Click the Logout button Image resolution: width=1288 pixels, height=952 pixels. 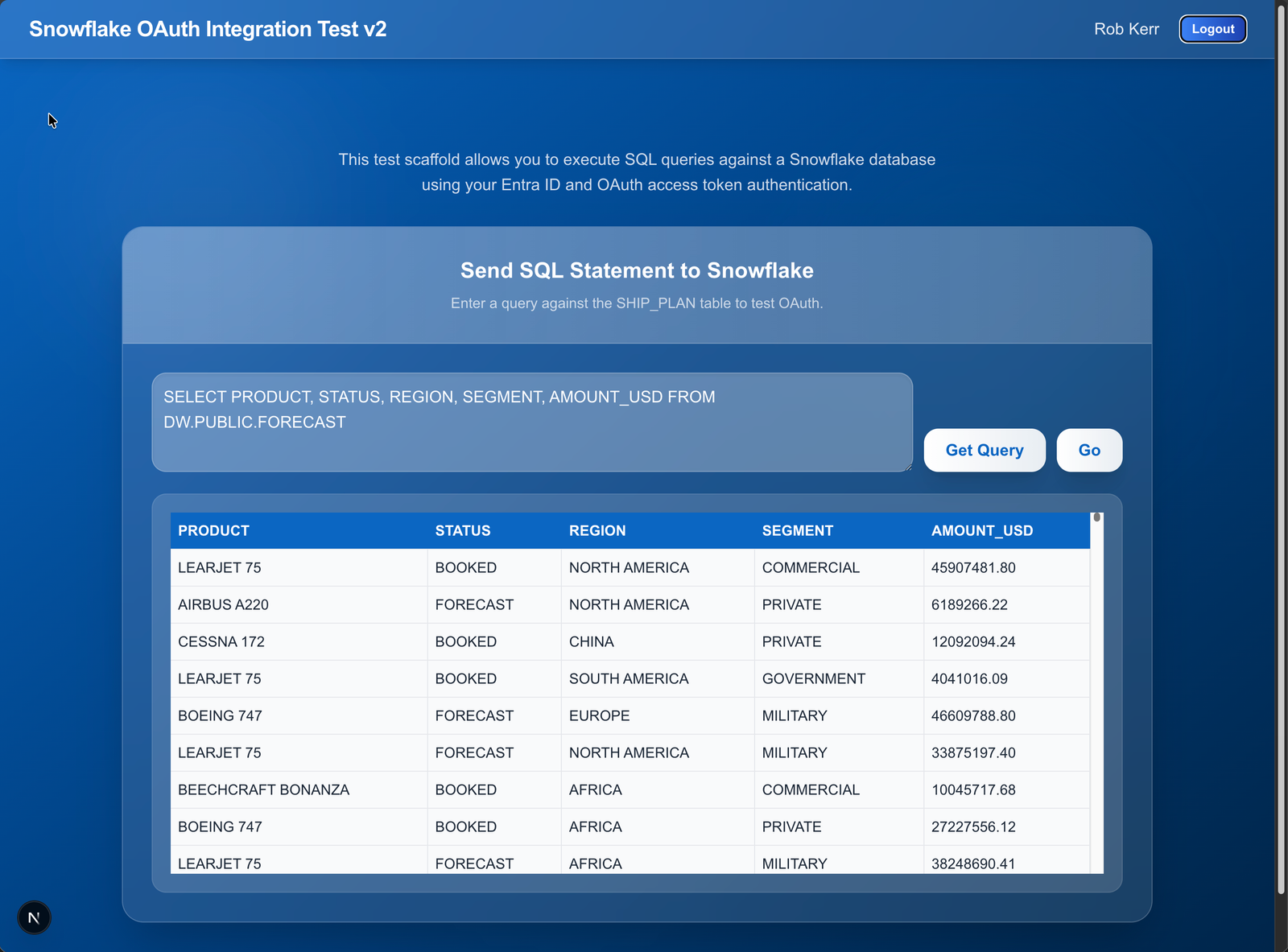[1212, 29]
